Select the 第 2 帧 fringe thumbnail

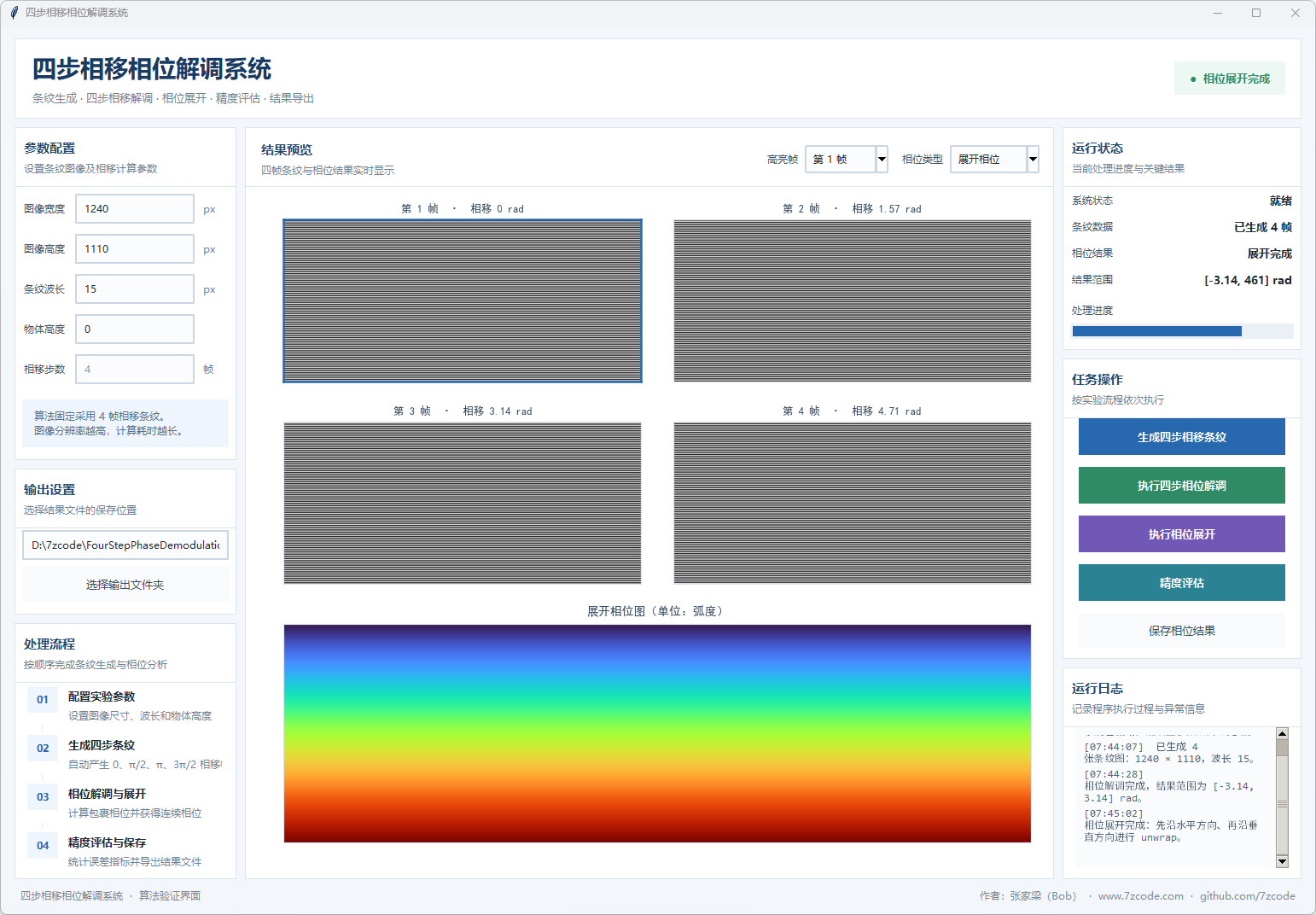[x=853, y=300]
